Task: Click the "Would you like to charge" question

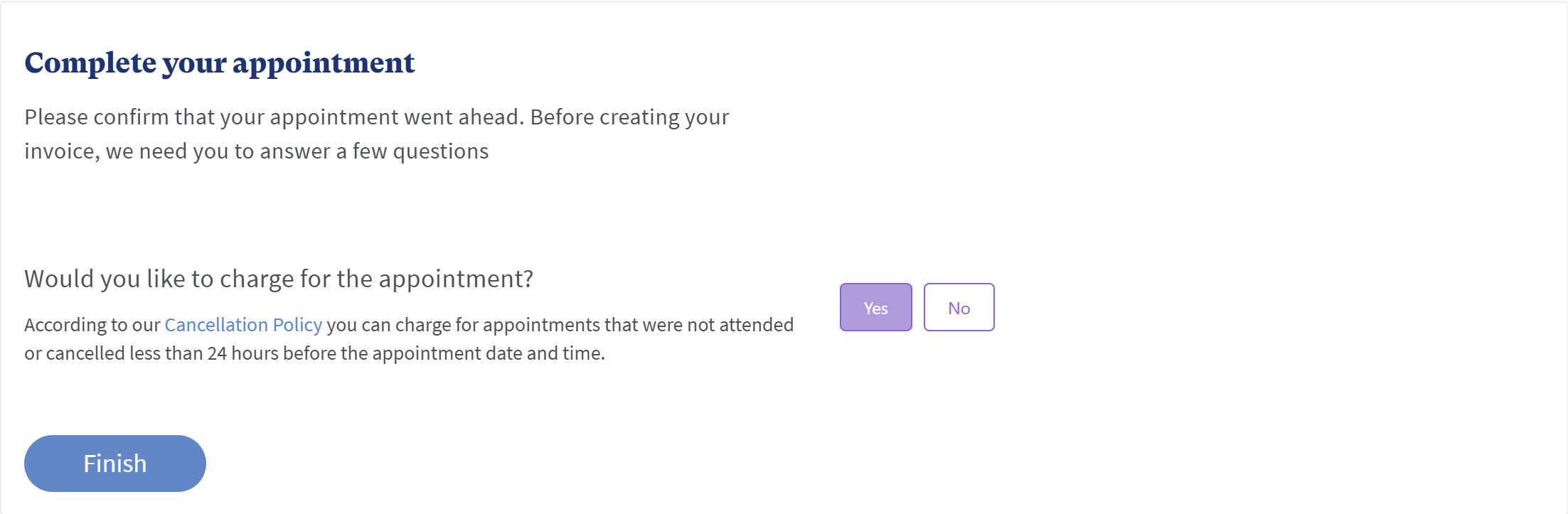Action: pyautogui.click(x=278, y=279)
